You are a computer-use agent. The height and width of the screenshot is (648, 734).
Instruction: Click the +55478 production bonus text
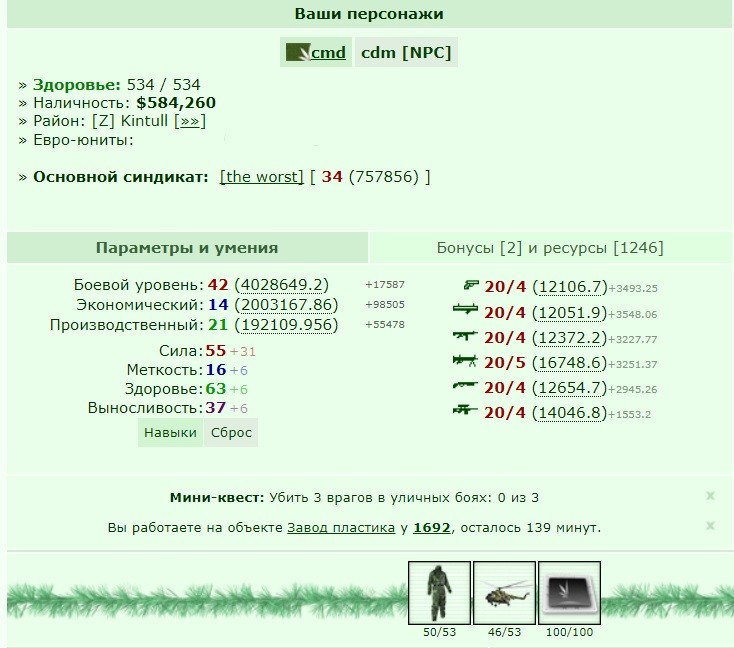tap(385, 324)
